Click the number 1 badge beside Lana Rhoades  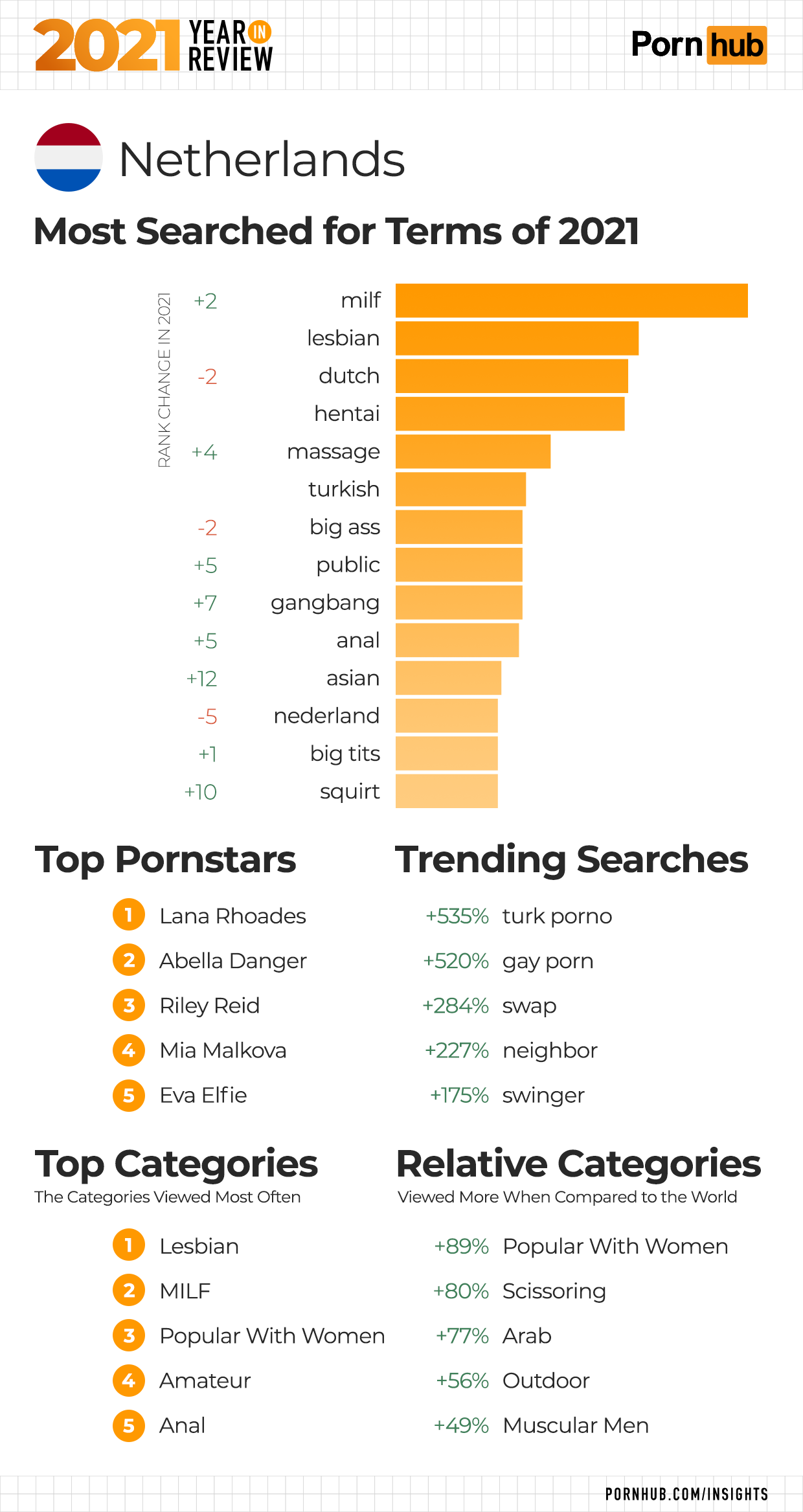click(129, 915)
